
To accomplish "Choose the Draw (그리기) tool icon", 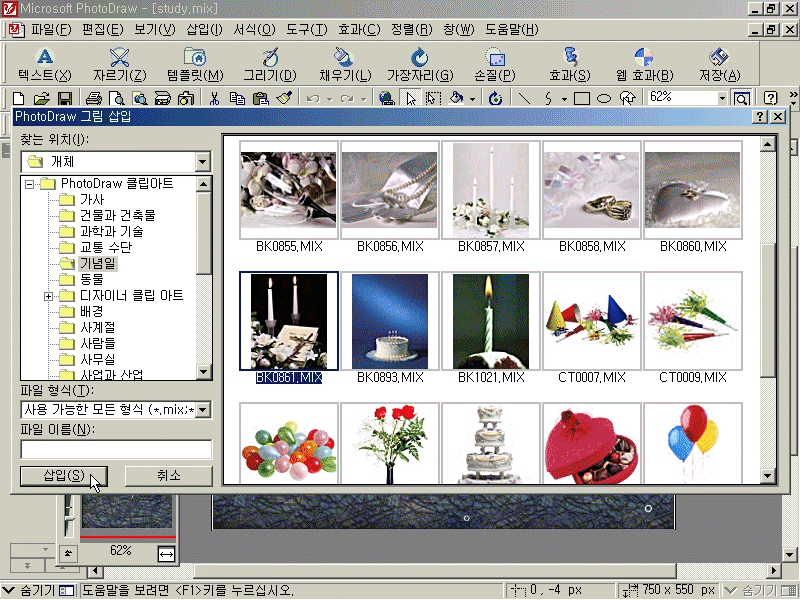I will (x=269, y=58).
